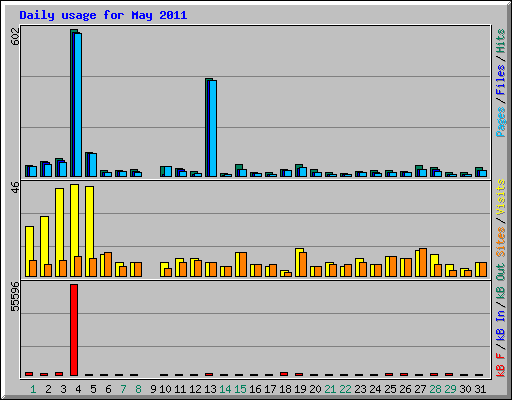Screen dimensions: 512x400
Task: Click day label 11 on the x-axis
Action: click(180, 389)
